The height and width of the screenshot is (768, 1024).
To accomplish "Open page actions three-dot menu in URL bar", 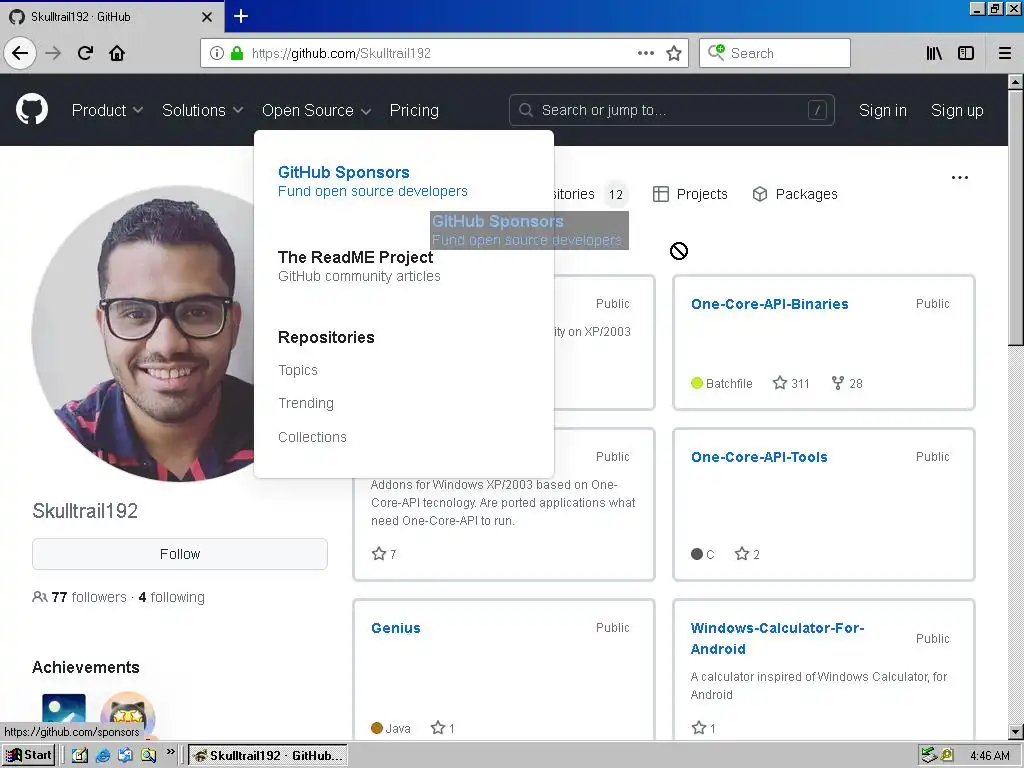I will [646, 53].
